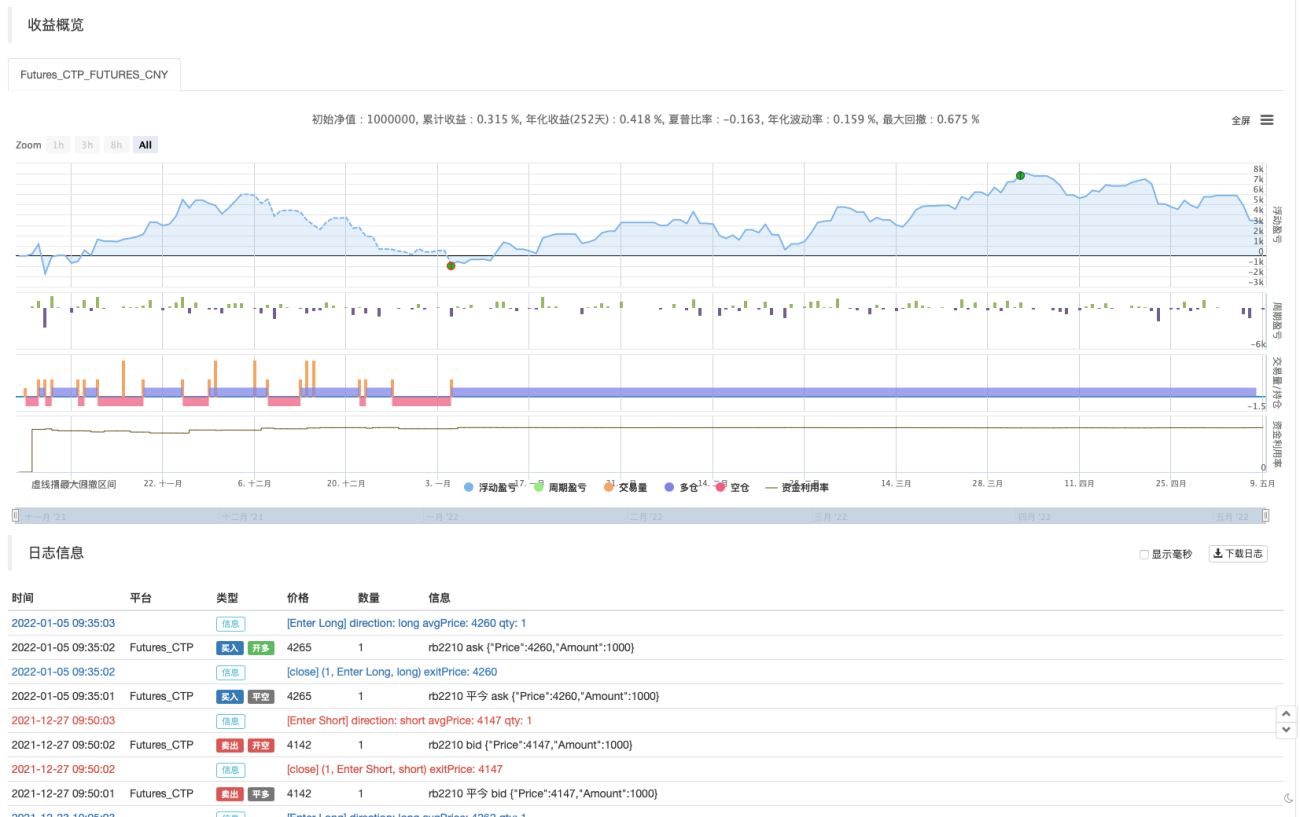This screenshot has height=817, width=1300.
Task: Toggle 交易量 series in the chart legend
Action: coord(625,487)
